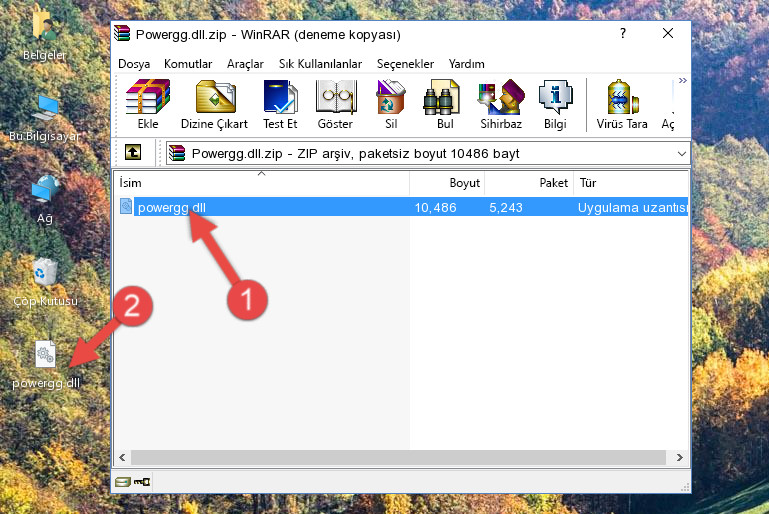Run Test Et on the archive

[280, 104]
